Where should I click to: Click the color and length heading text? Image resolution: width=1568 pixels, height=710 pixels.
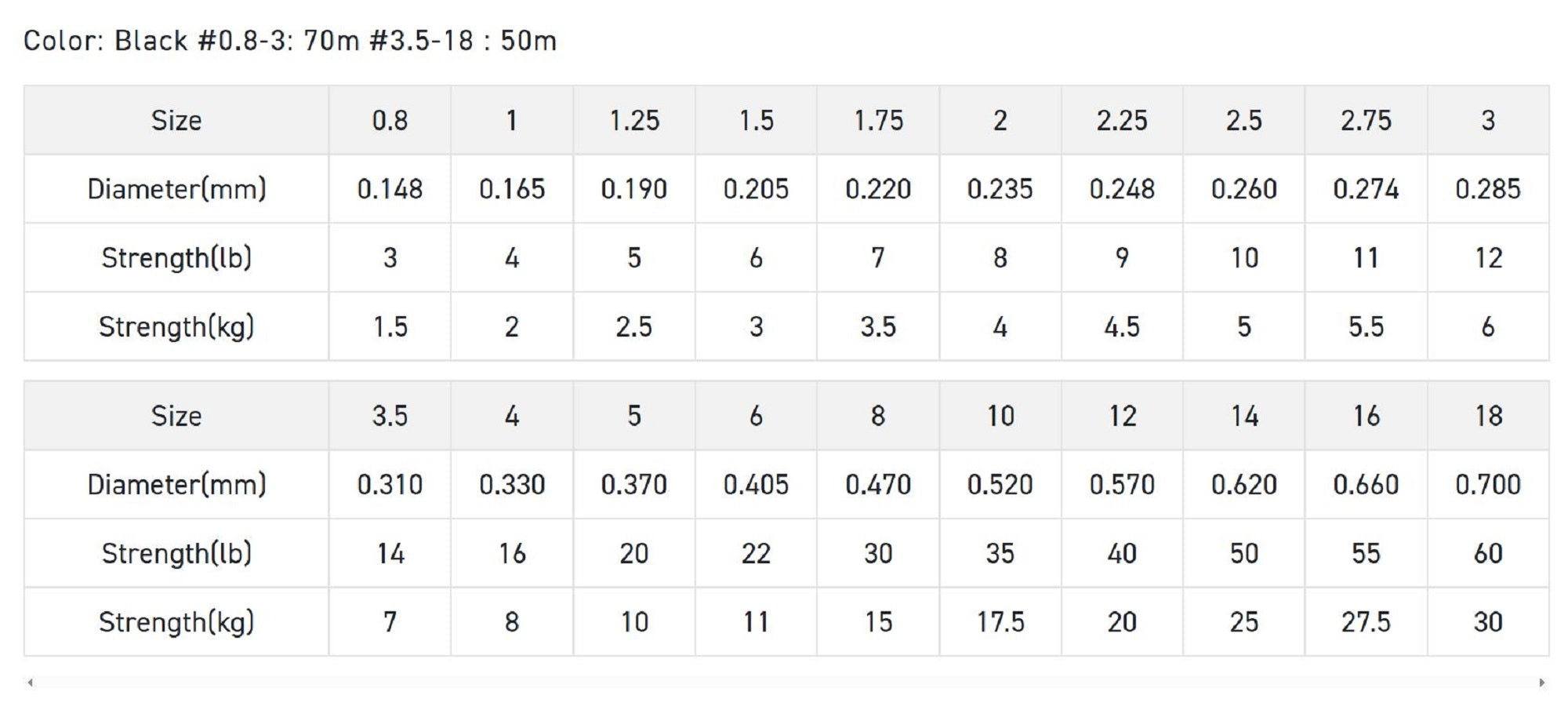289,41
